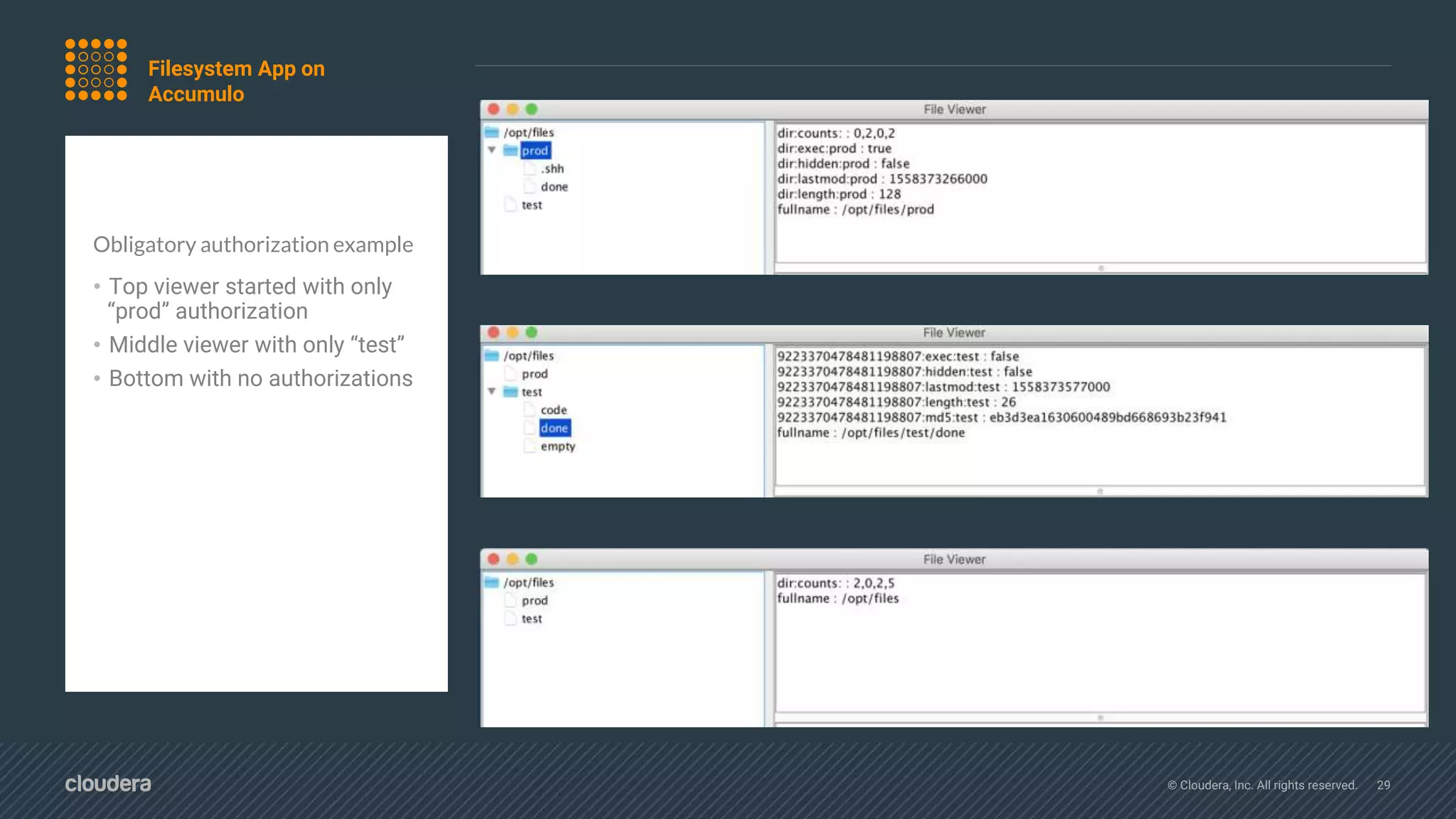Select /opt/files root in bottom viewer

pos(529,582)
